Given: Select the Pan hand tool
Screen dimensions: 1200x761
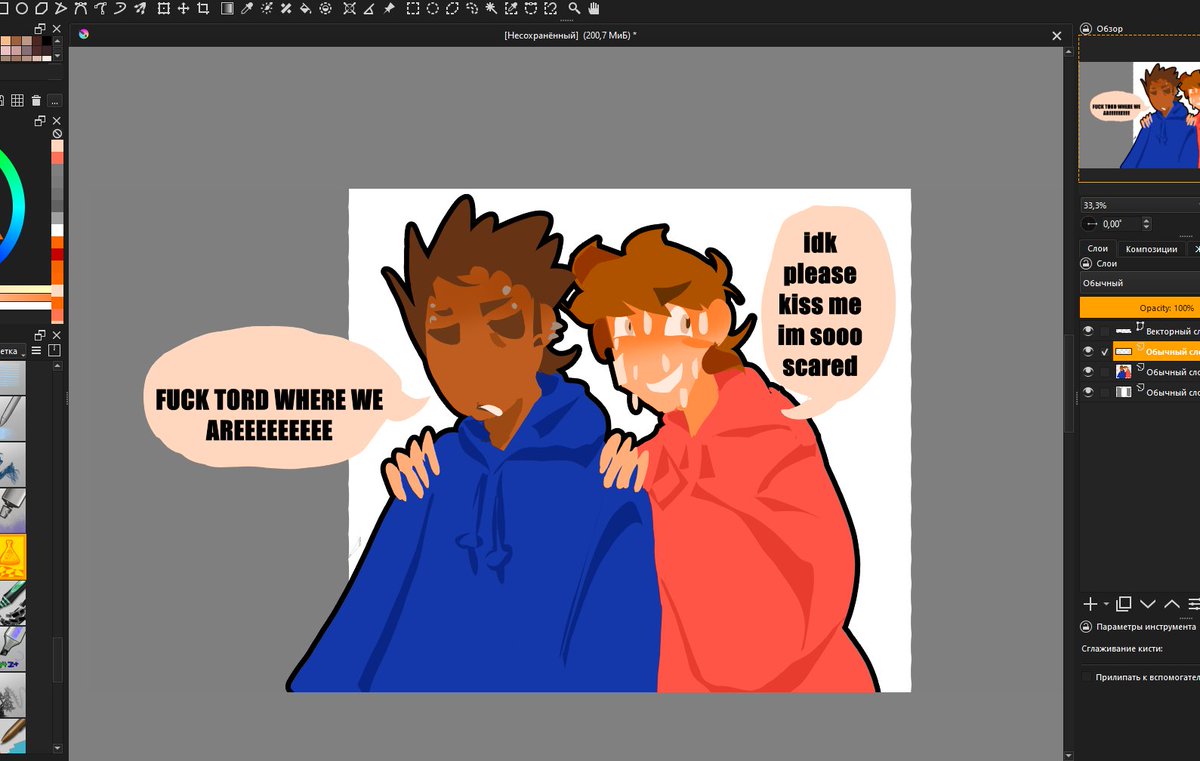Looking at the screenshot, I should (x=594, y=8).
